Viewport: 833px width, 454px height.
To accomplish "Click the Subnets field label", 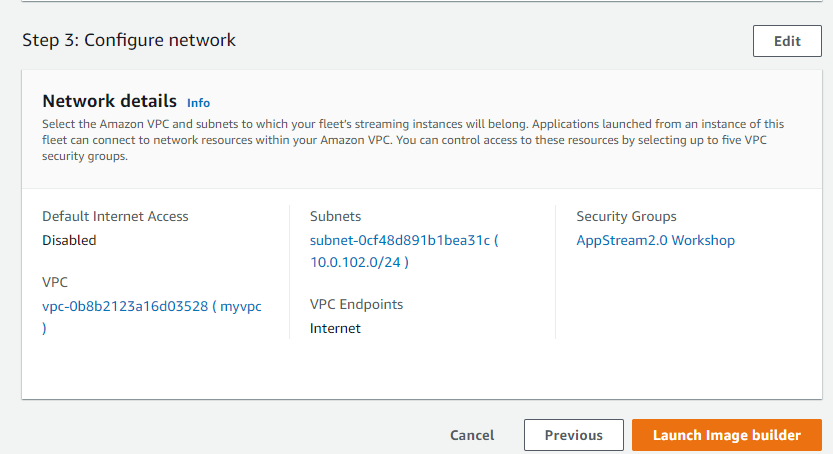I will [x=335, y=216].
